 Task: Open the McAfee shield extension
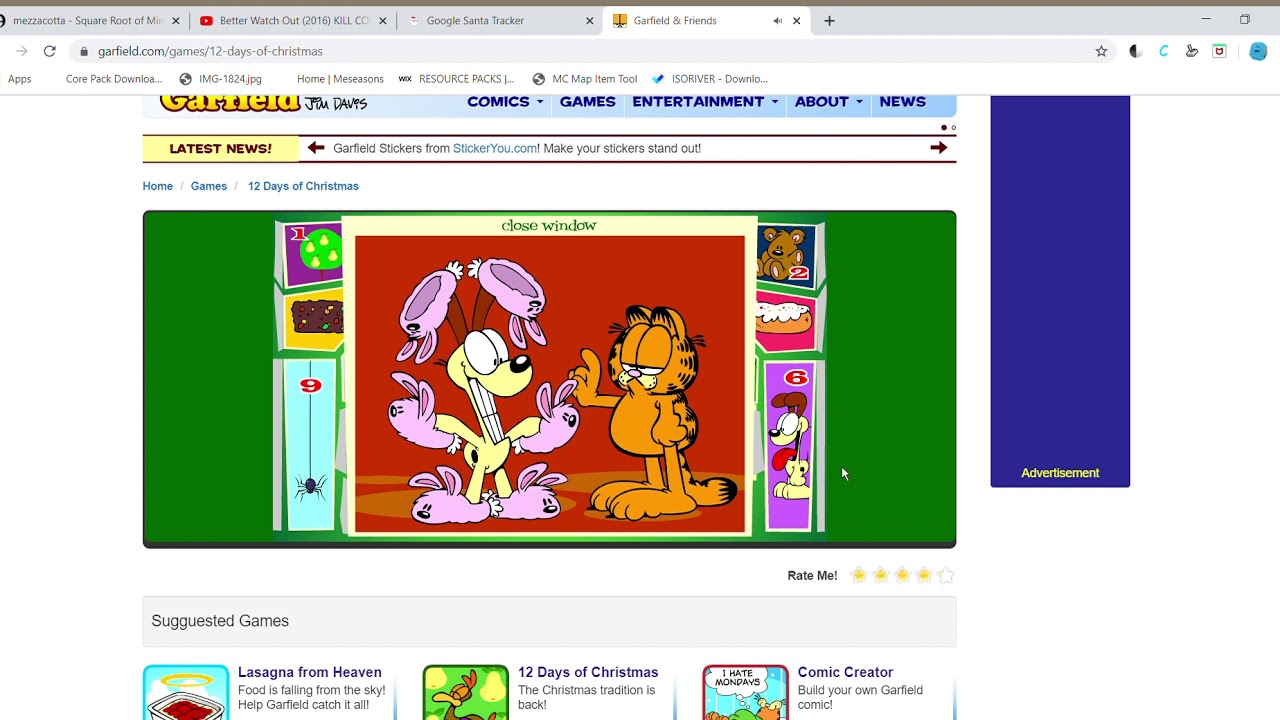click(x=1219, y=51)
